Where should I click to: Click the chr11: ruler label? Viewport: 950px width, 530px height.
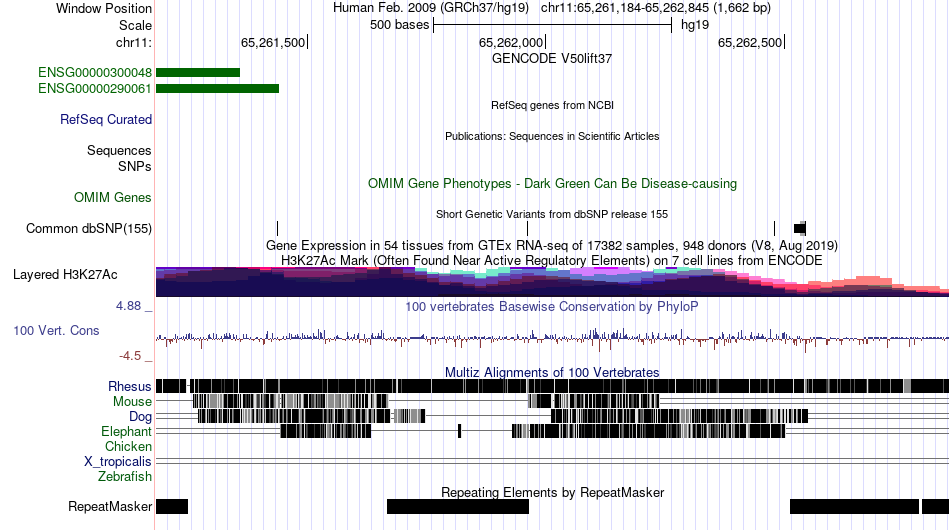134,42
